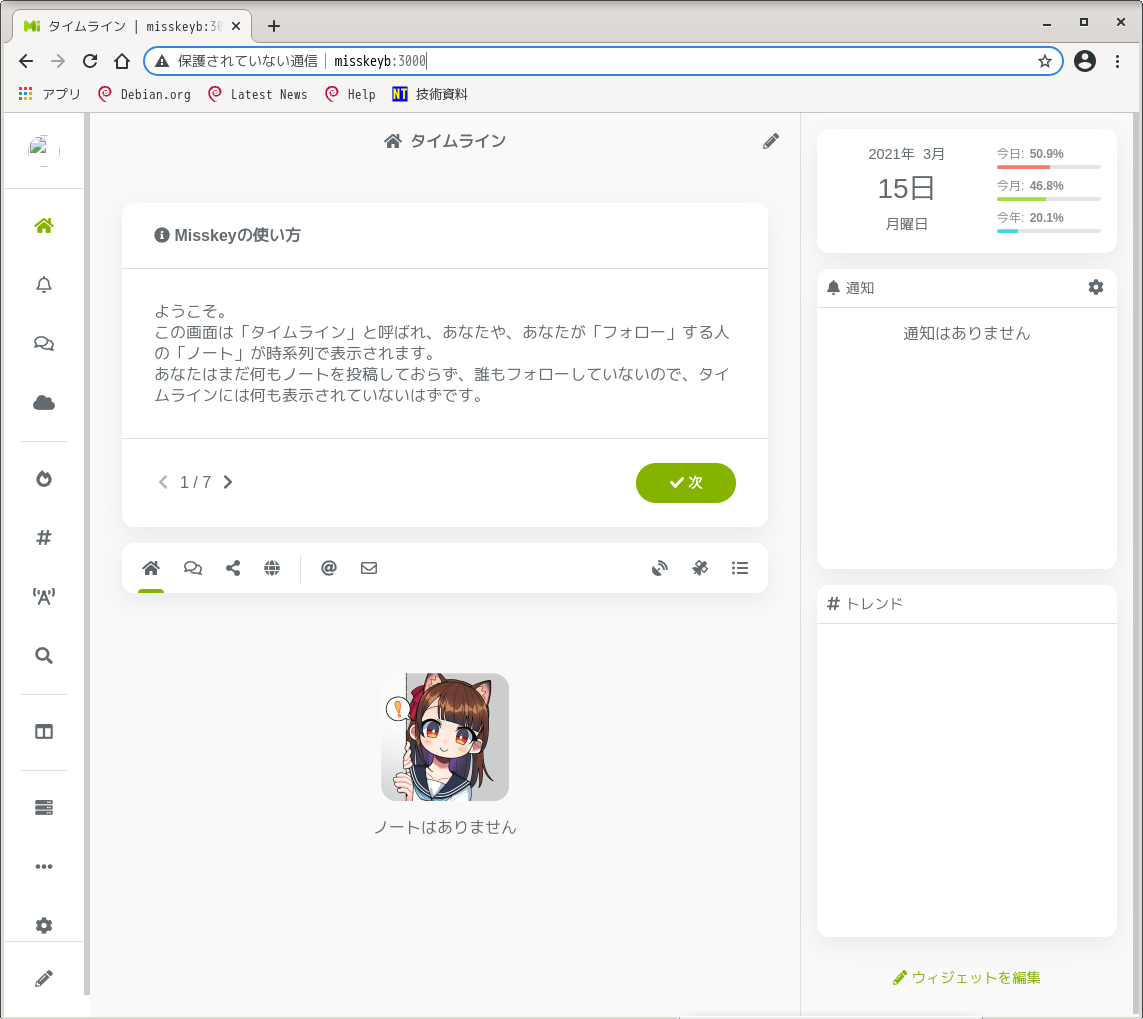Click browser back arrow
The width and height of the screenshot is (1143, 1019).
26,61
